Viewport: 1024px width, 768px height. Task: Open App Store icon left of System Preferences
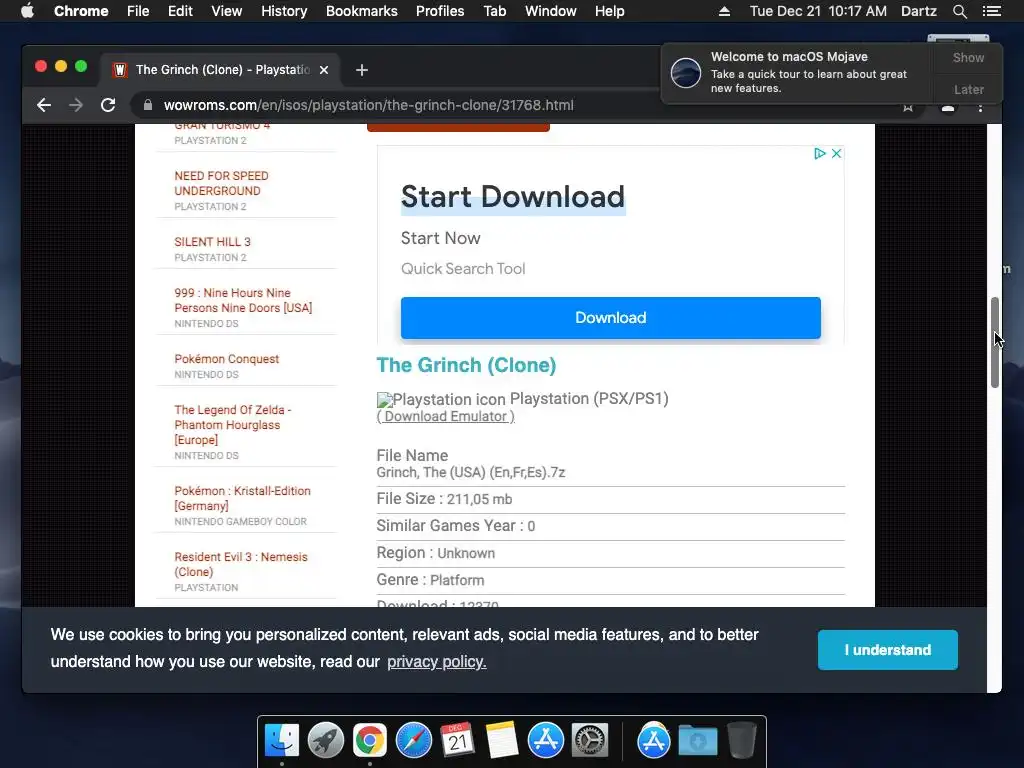pos(545,741)
